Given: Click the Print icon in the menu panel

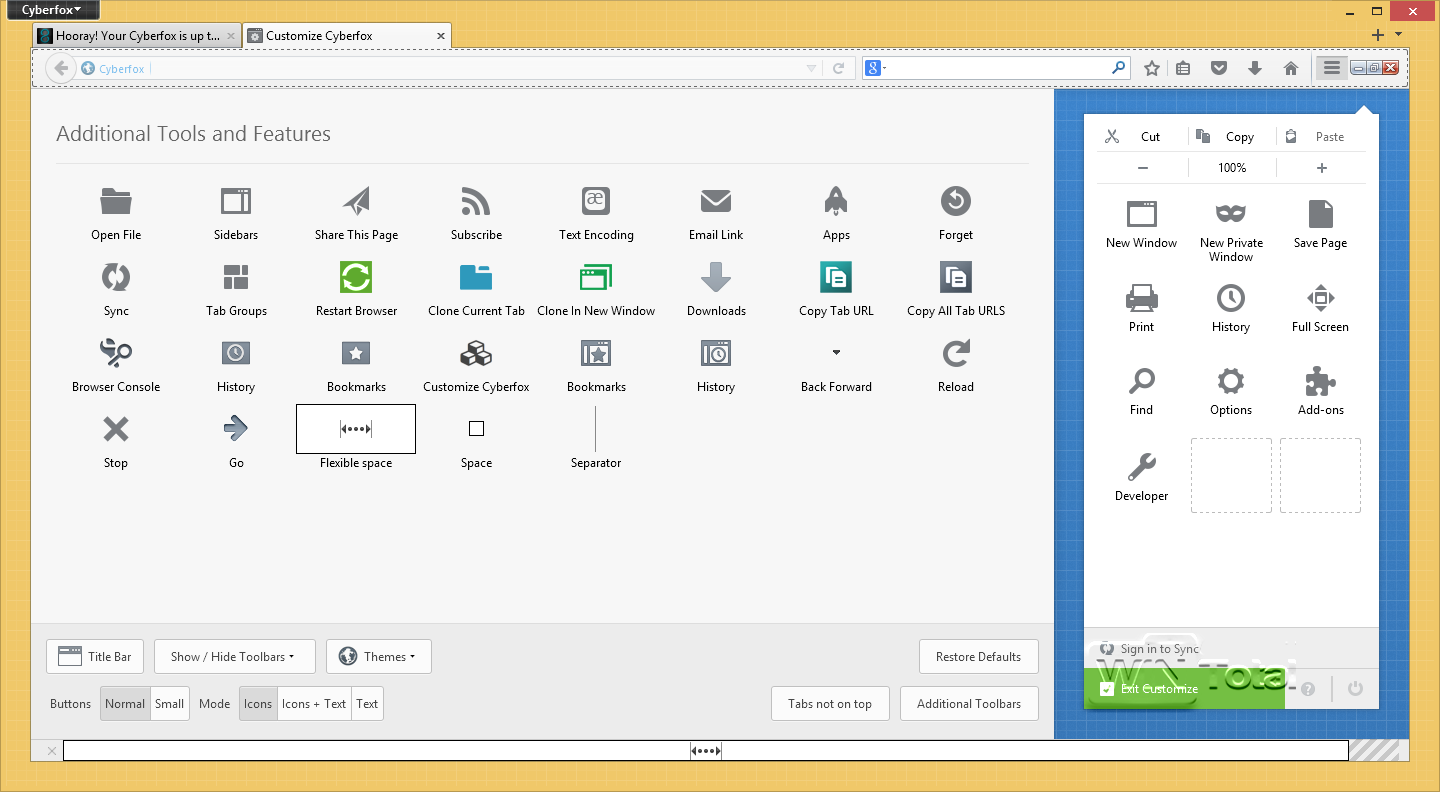Looking at the screenshot, I should click(x=1141, y=297).
